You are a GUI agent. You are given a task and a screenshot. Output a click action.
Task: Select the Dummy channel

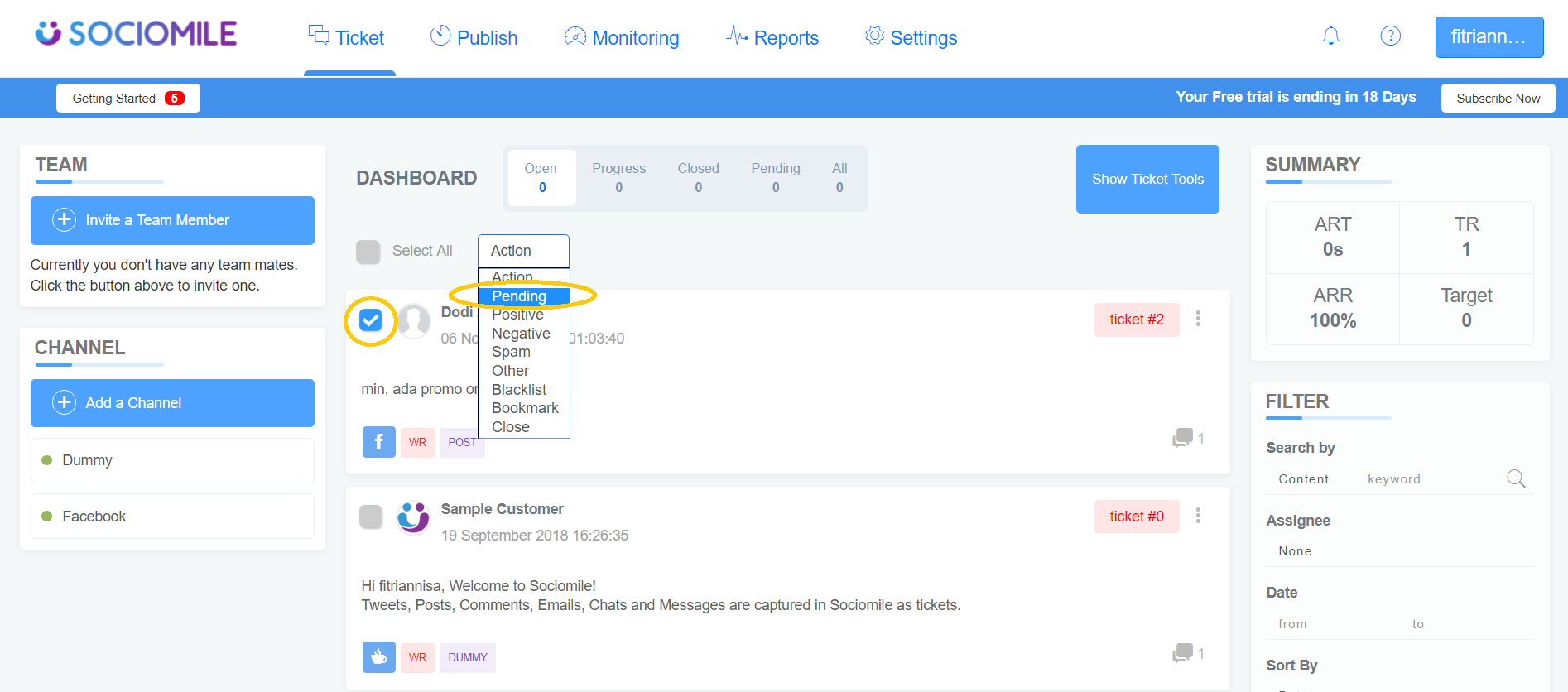pyautogui.click(x=172, y=460)
